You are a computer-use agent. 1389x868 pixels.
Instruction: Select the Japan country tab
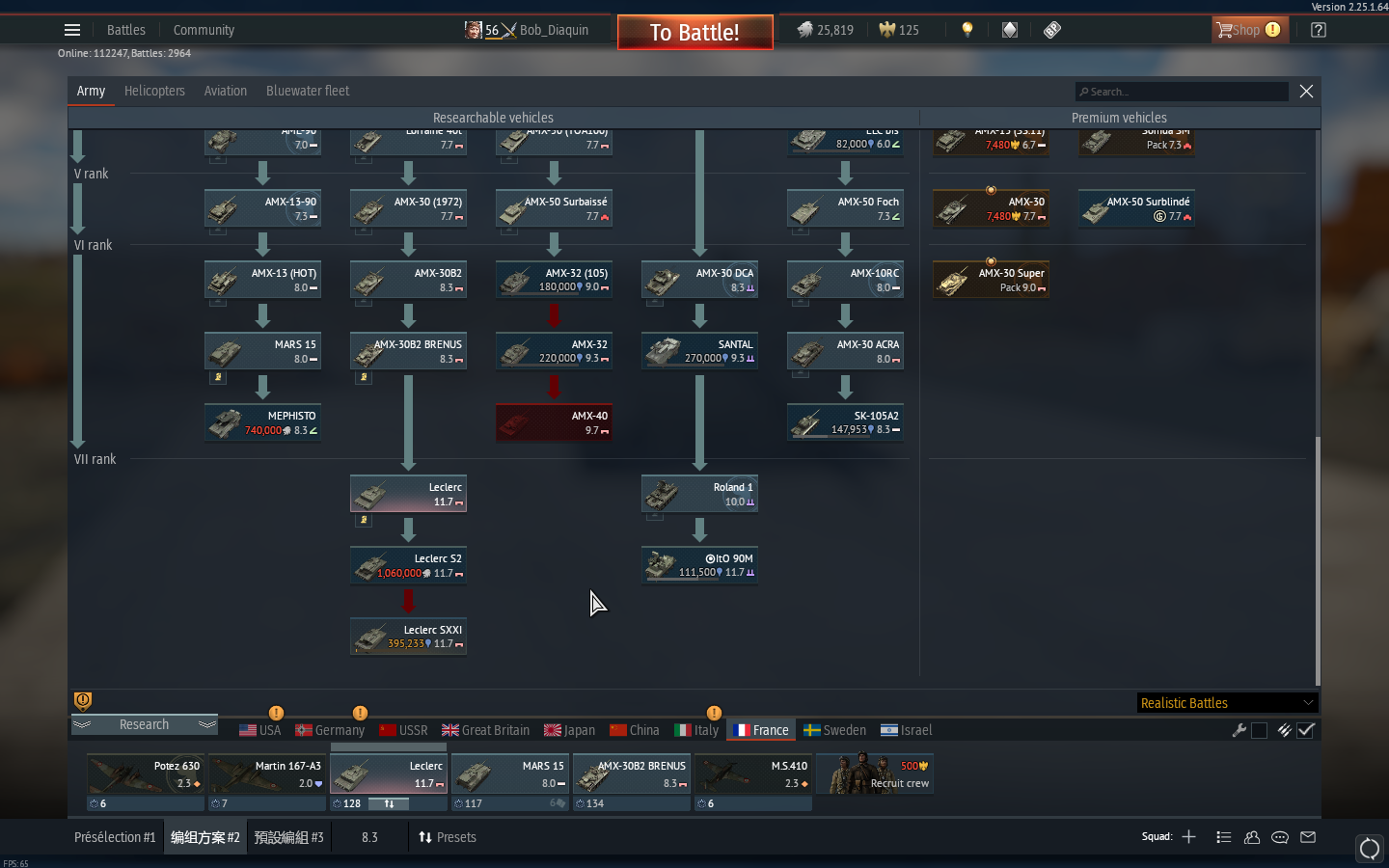(x=569, y=730)
